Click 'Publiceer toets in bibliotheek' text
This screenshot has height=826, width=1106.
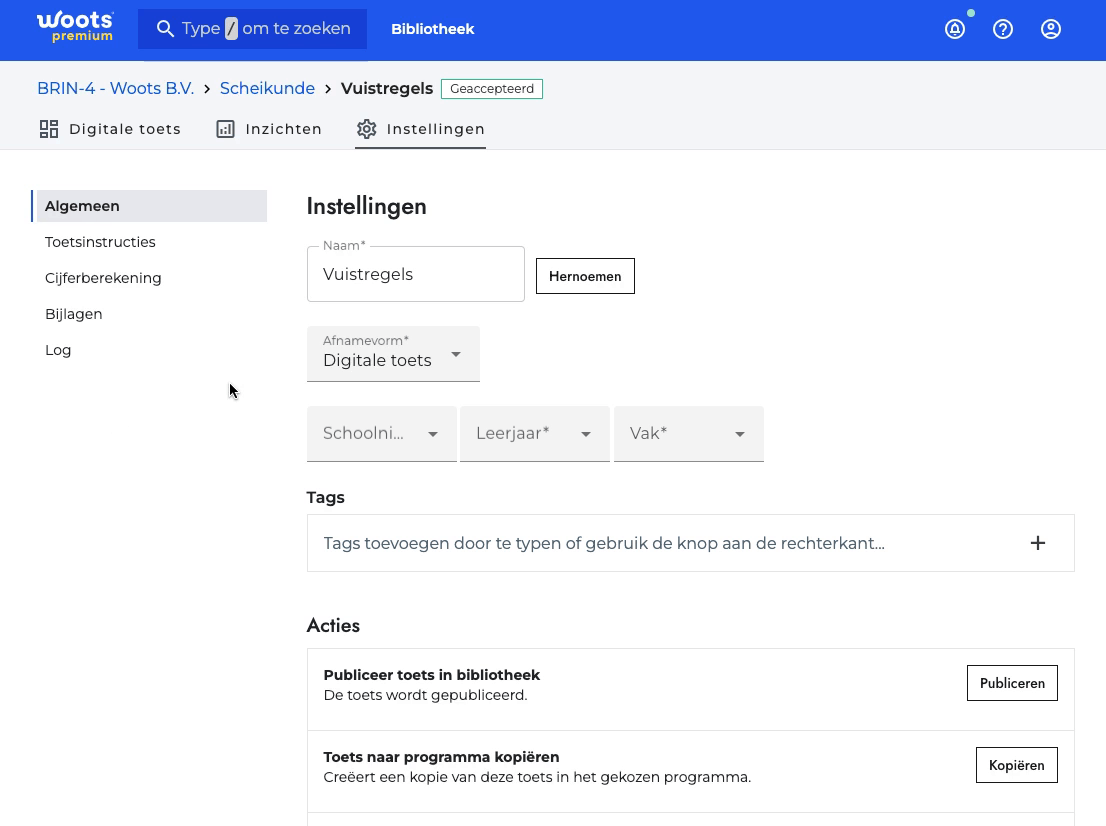coord(432,675)
